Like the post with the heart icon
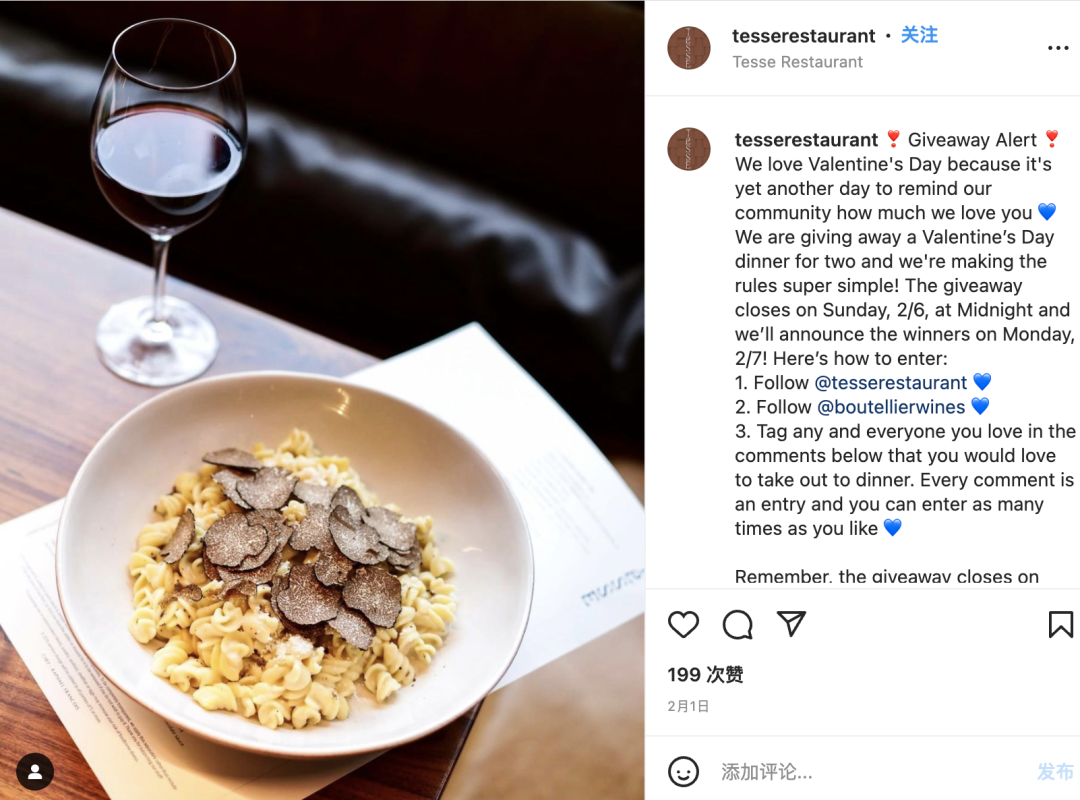 (683, 624)
